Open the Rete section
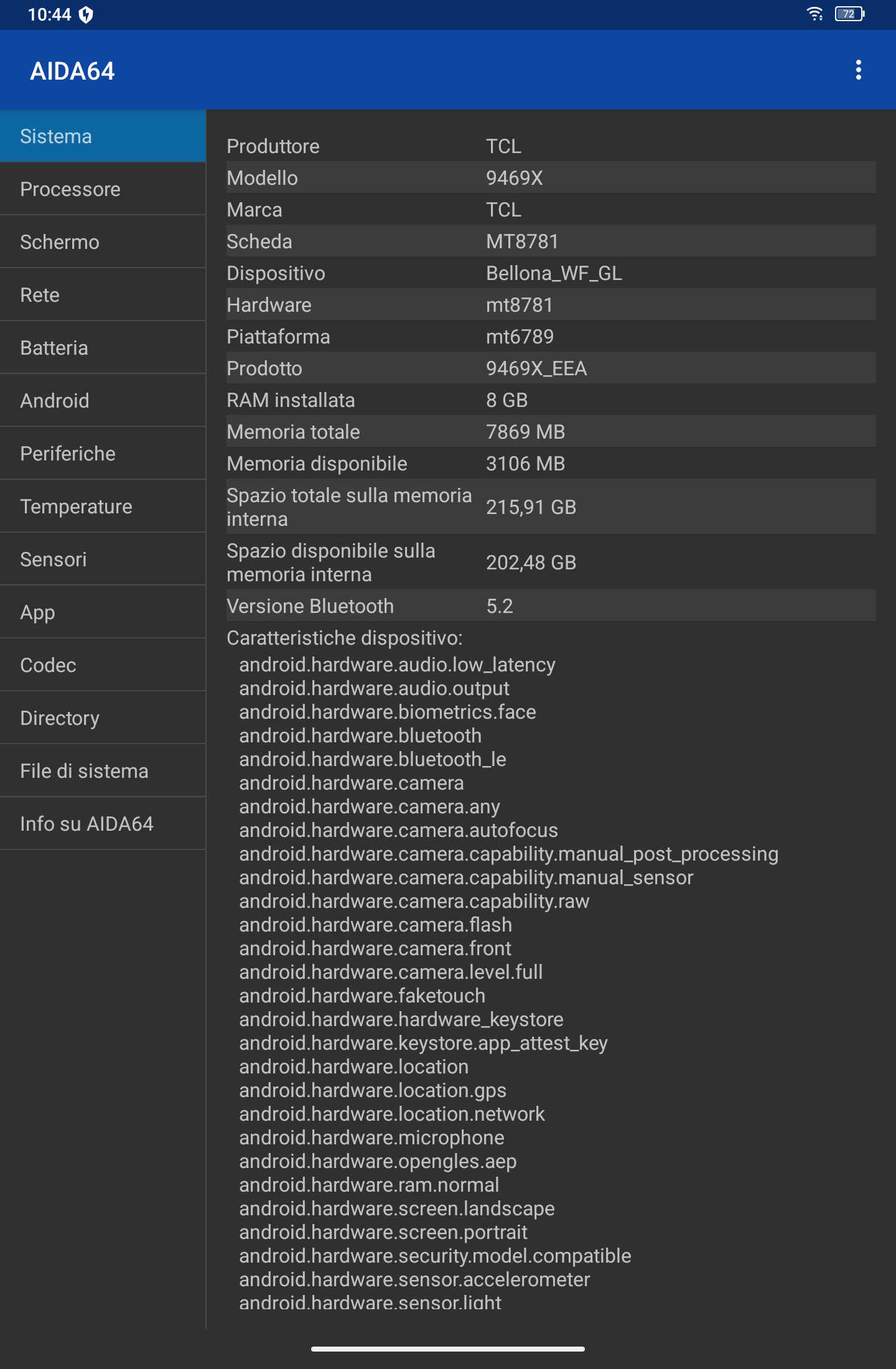Screen dimensions: 896x1369 tap(103, 295)
